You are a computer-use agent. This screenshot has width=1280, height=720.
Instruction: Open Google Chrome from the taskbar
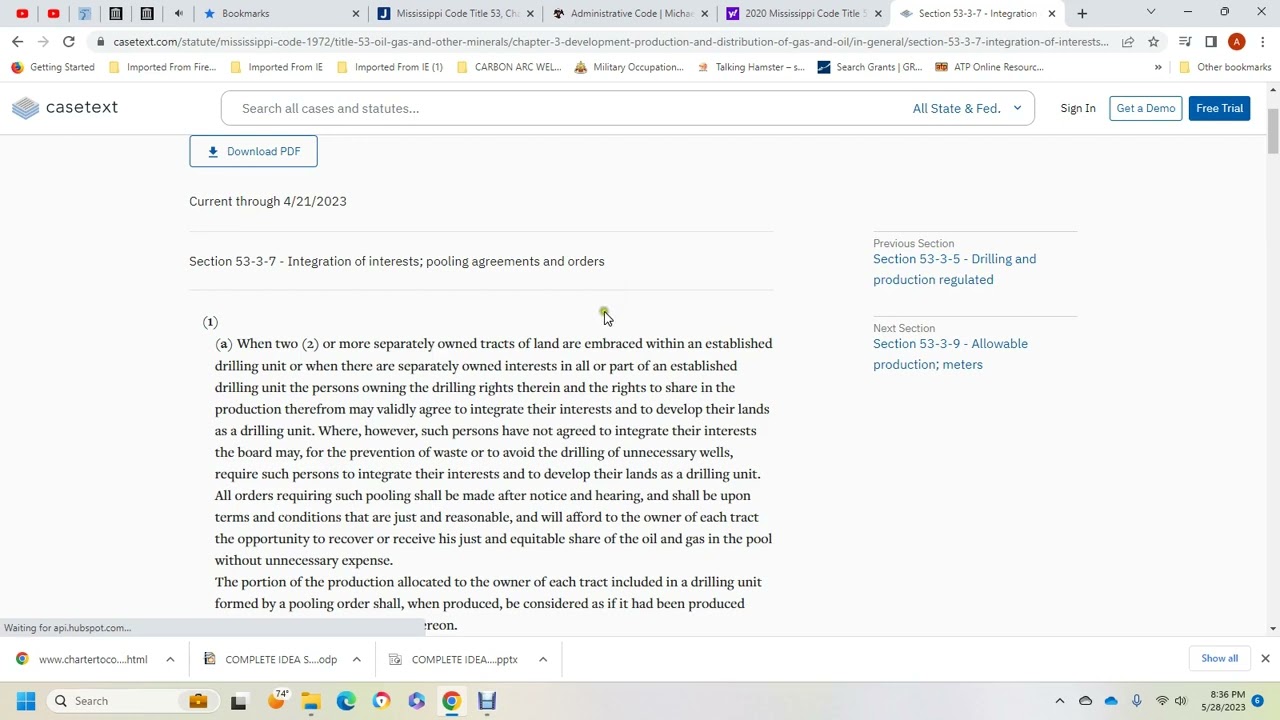(x=451, y=701)
